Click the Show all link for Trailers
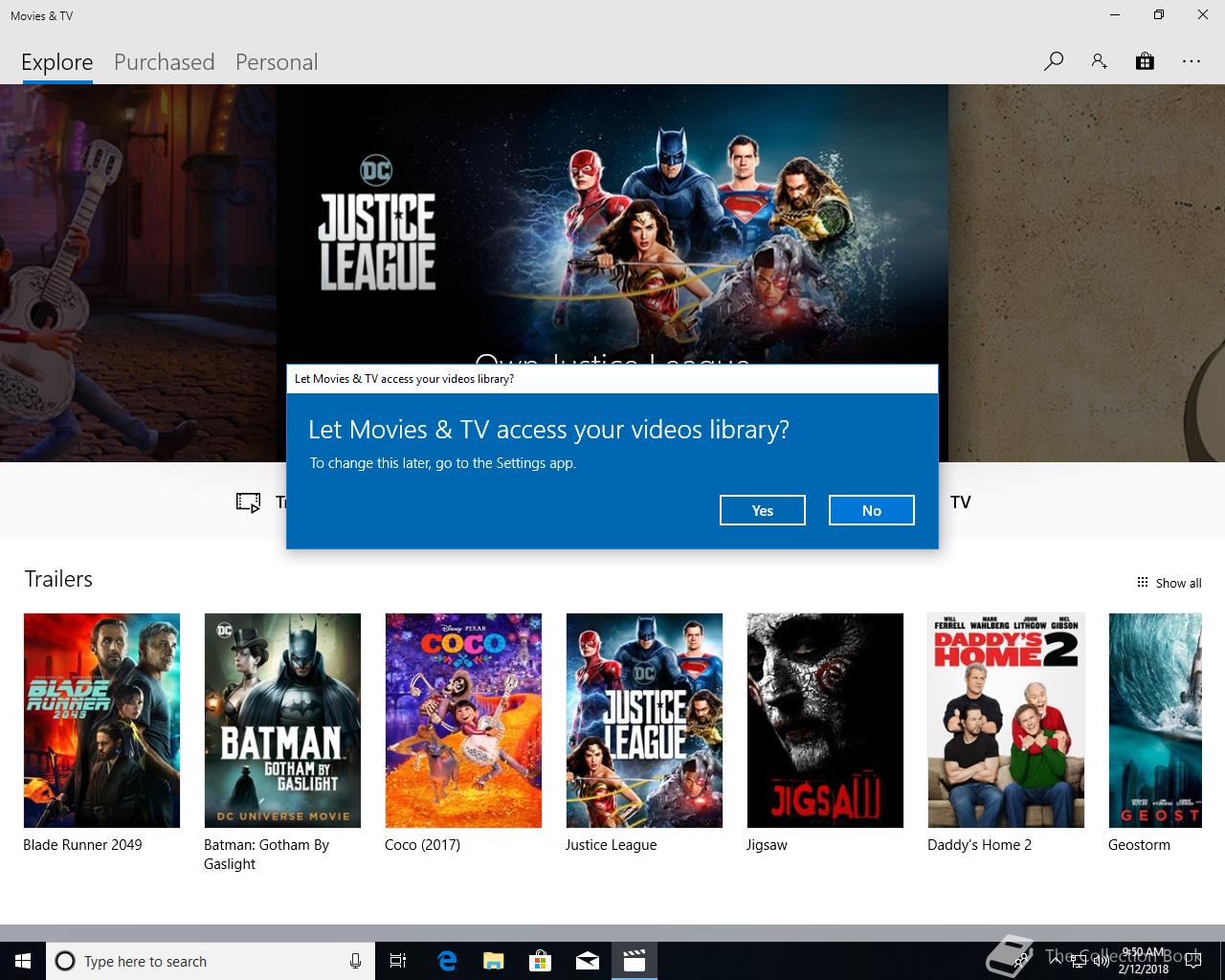This screenshot has height=980, width=1225. pos(1178,583)
